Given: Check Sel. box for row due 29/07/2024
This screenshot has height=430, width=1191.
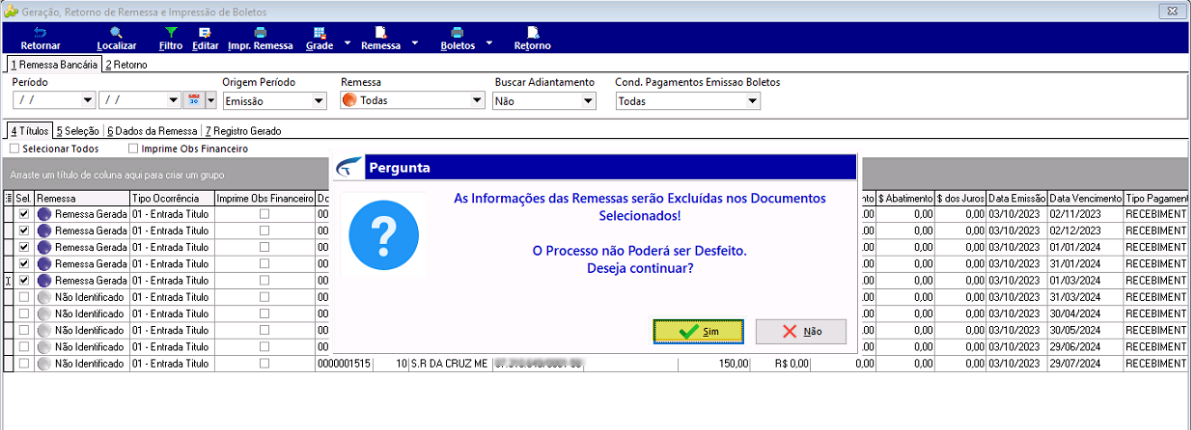Looking at the screenshot, I should click(x=24, y=364).
